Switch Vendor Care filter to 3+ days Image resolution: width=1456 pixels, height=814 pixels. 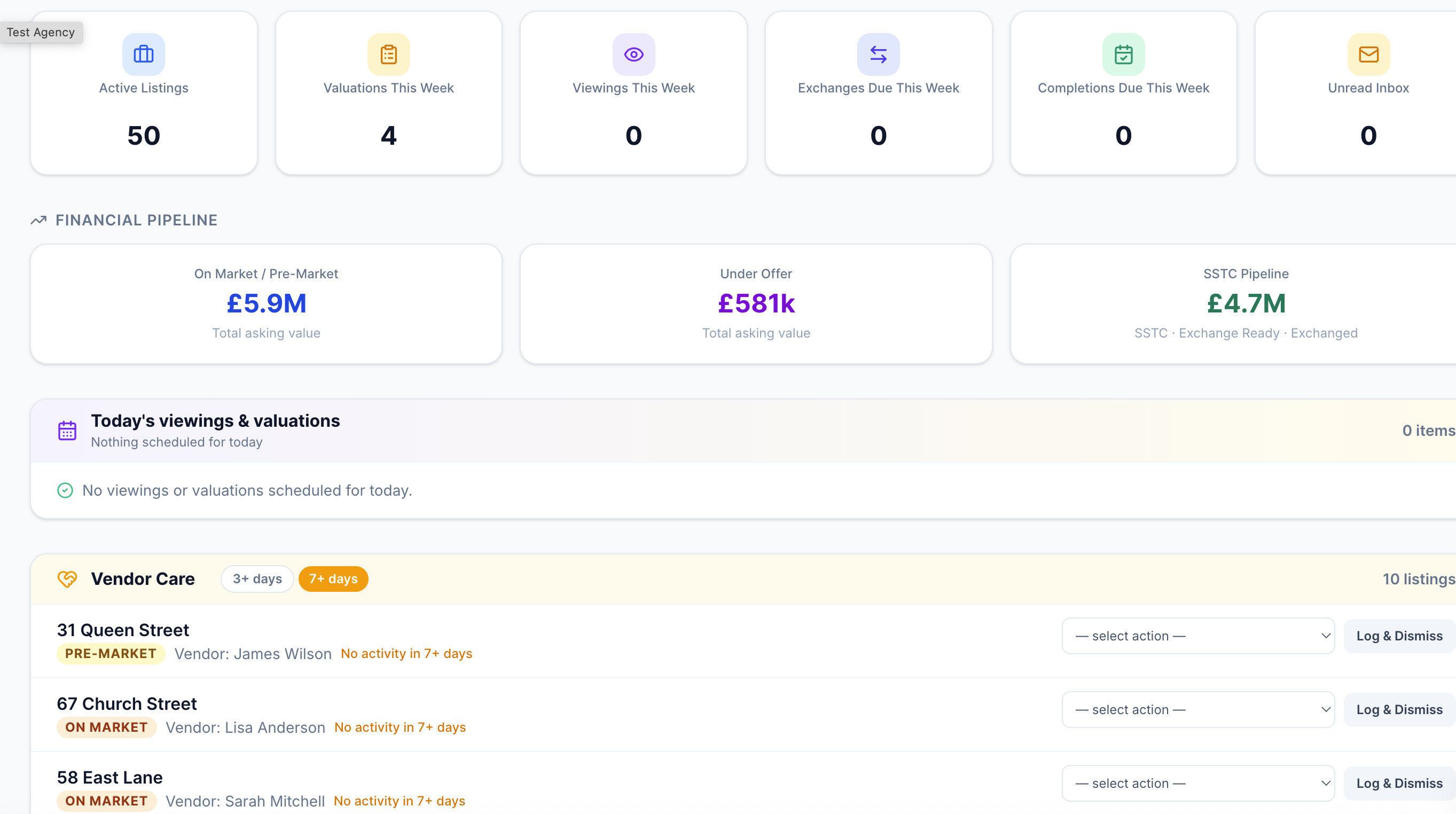257,579
